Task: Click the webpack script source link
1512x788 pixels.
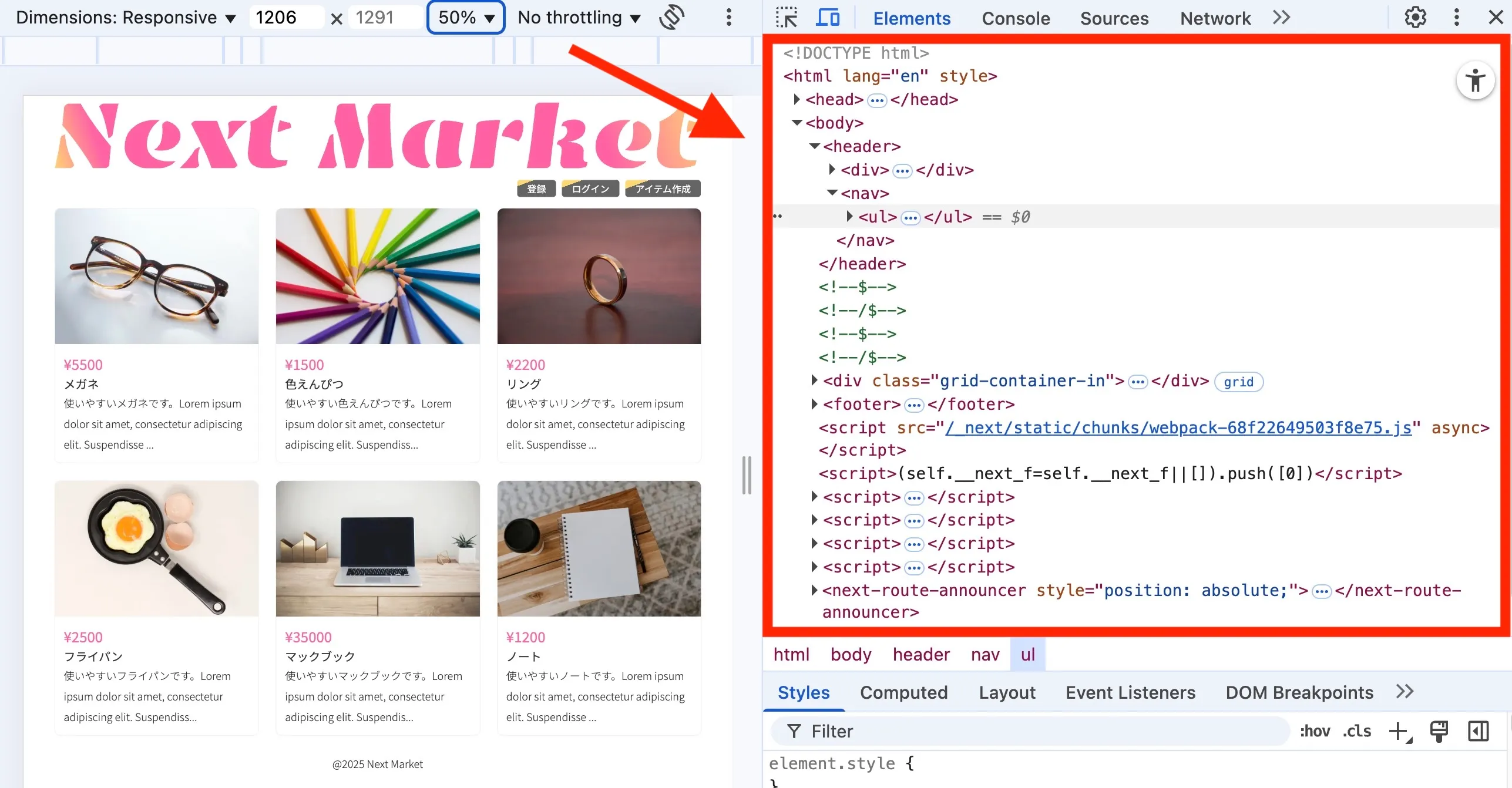Action: pyautogui.click(x=1178, y=427)
